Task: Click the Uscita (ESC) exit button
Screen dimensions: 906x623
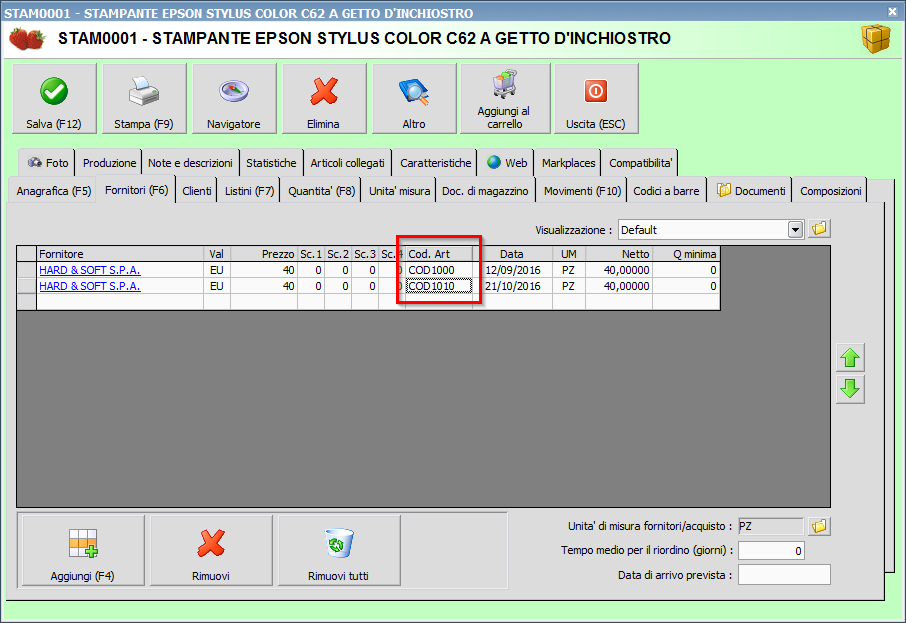Action: tap(596, 98)
